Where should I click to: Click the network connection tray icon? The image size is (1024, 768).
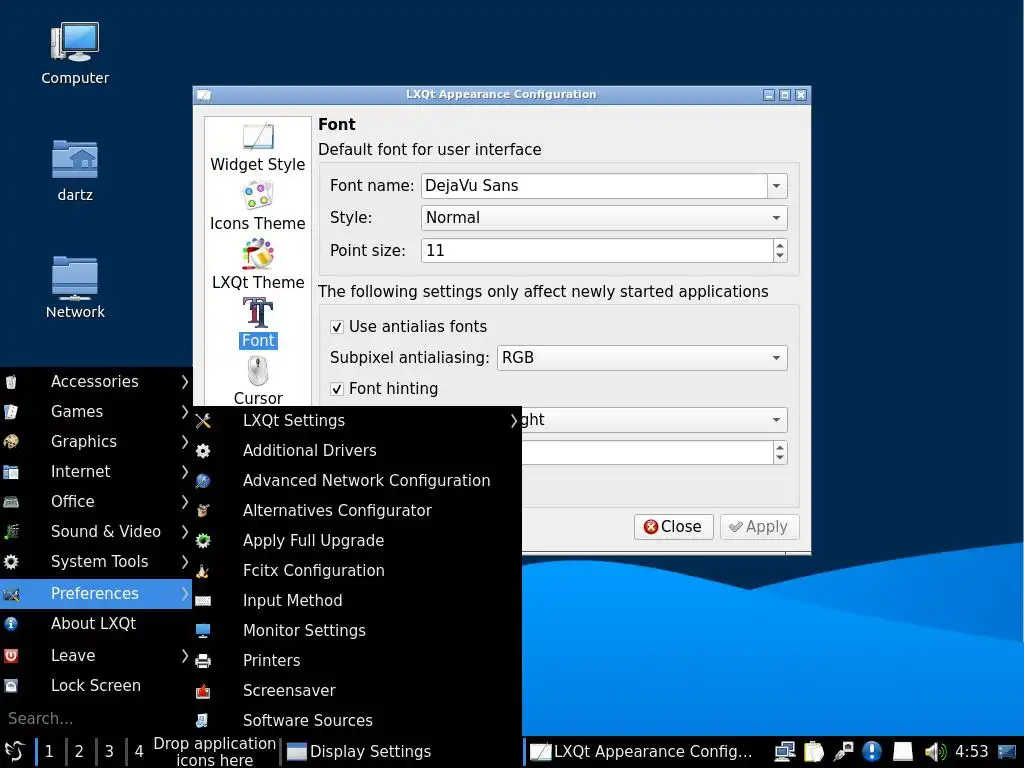[784, 752]
